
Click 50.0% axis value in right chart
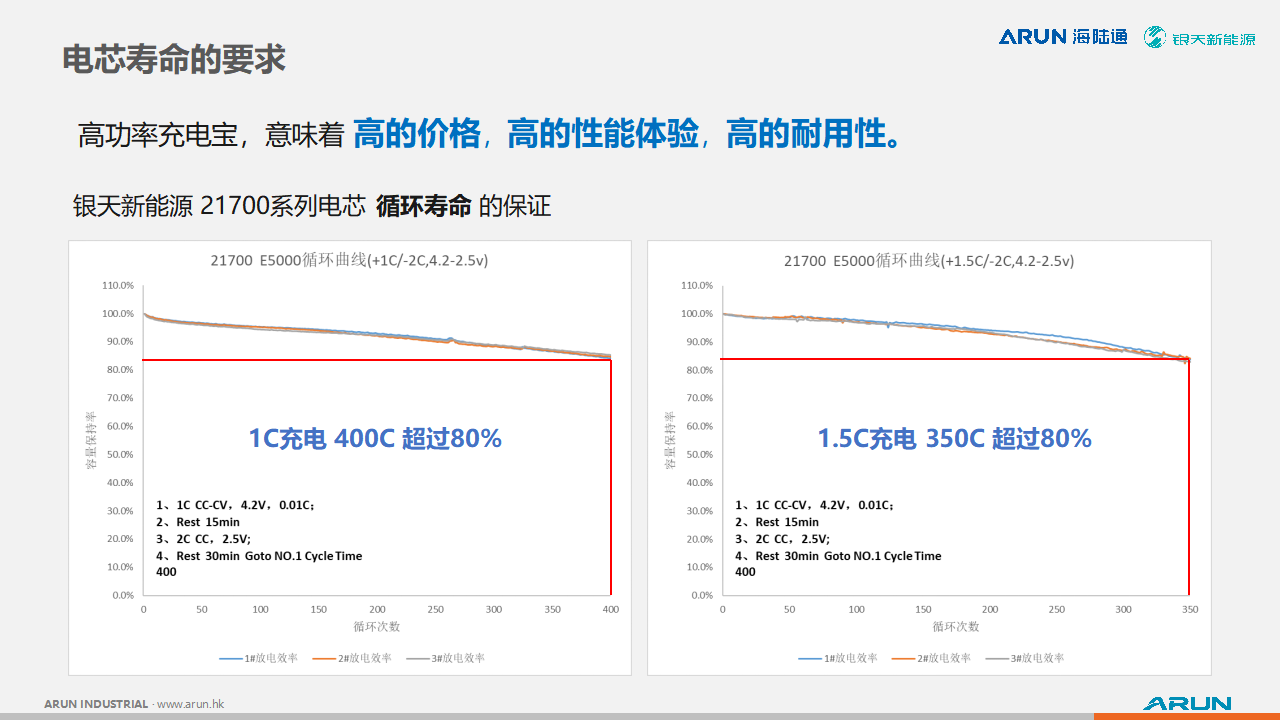point(699,455)
